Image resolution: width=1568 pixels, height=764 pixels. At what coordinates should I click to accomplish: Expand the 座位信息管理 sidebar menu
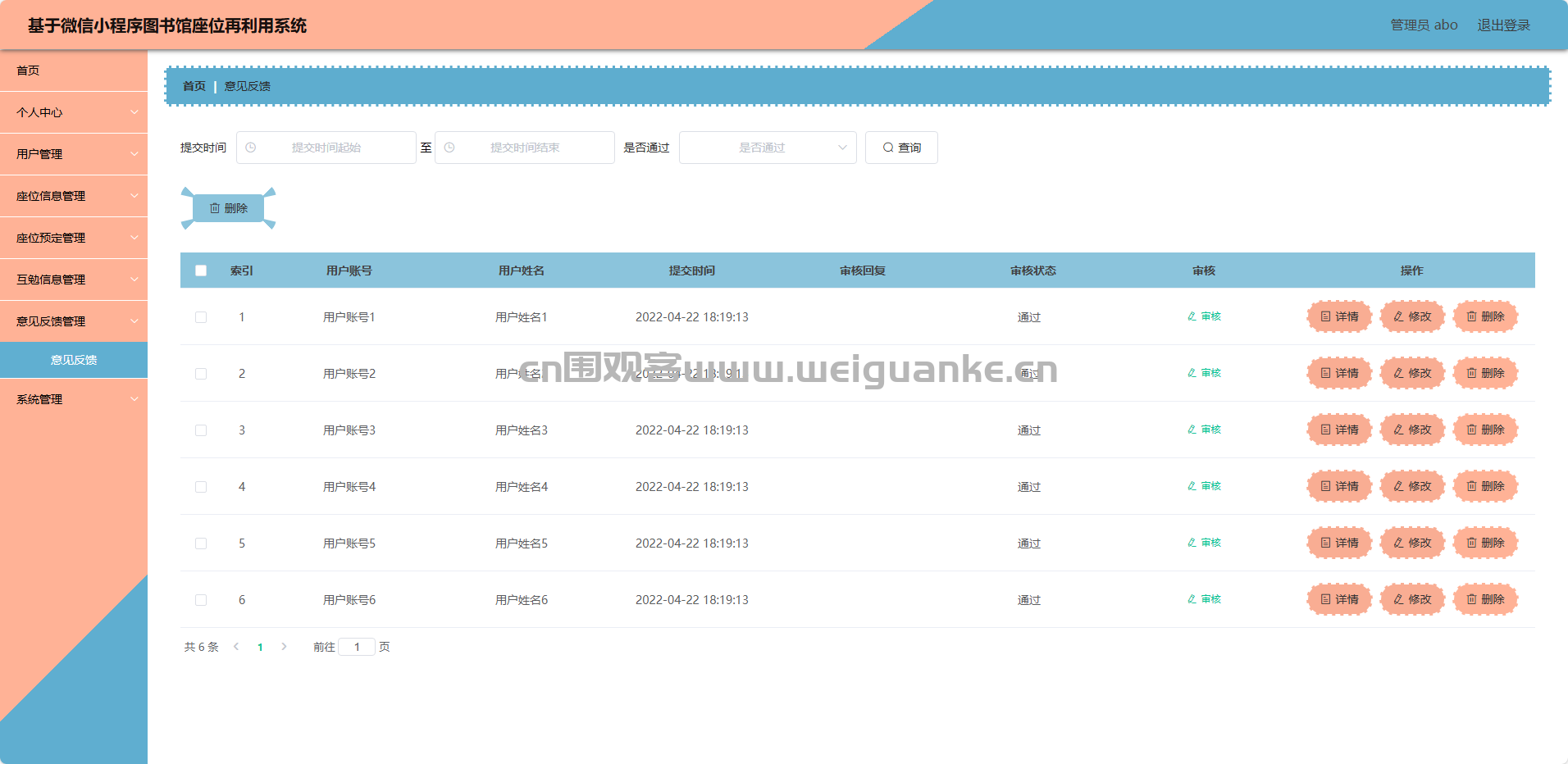click(74, 196)
